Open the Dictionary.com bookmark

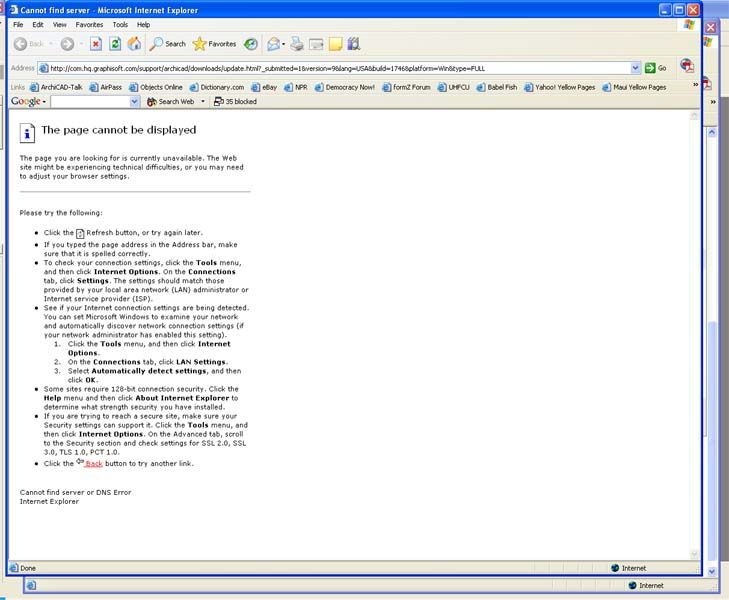tap(217, 87)
